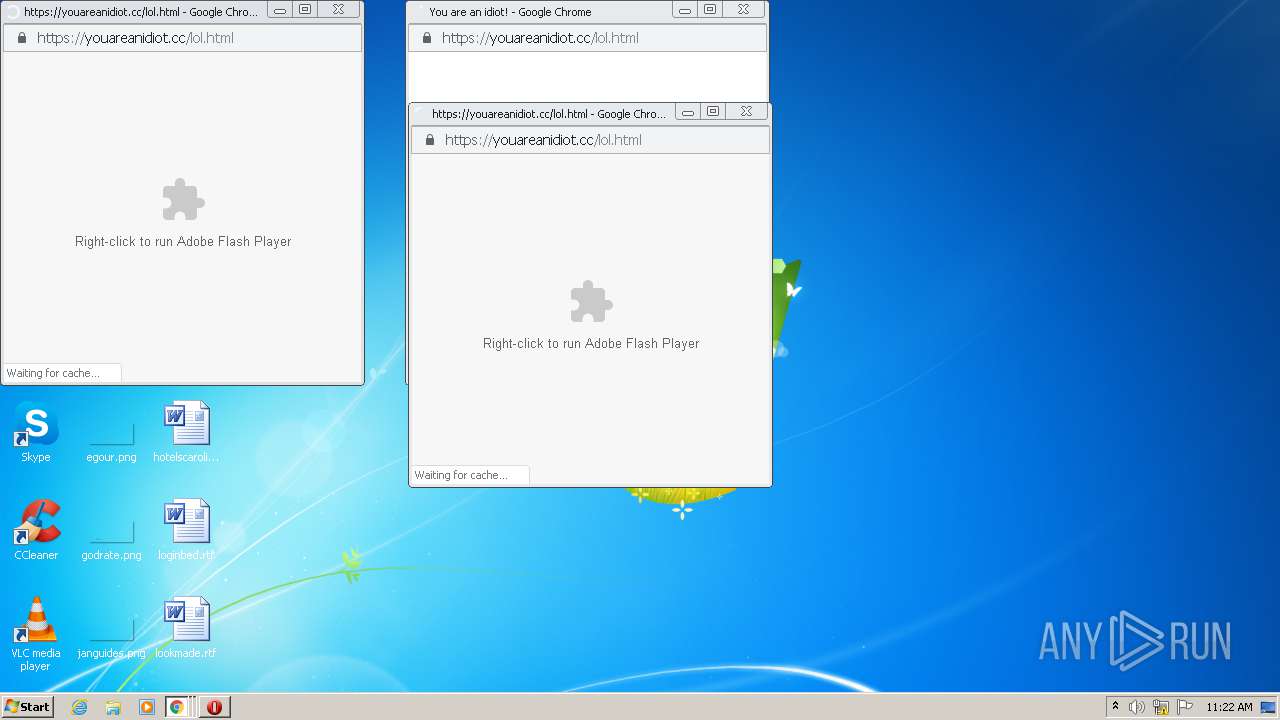The height and width of the screenshot is (720, 1280).
Task: Minimize the "You are an idiot!" window
Action: tap(685, 11)
